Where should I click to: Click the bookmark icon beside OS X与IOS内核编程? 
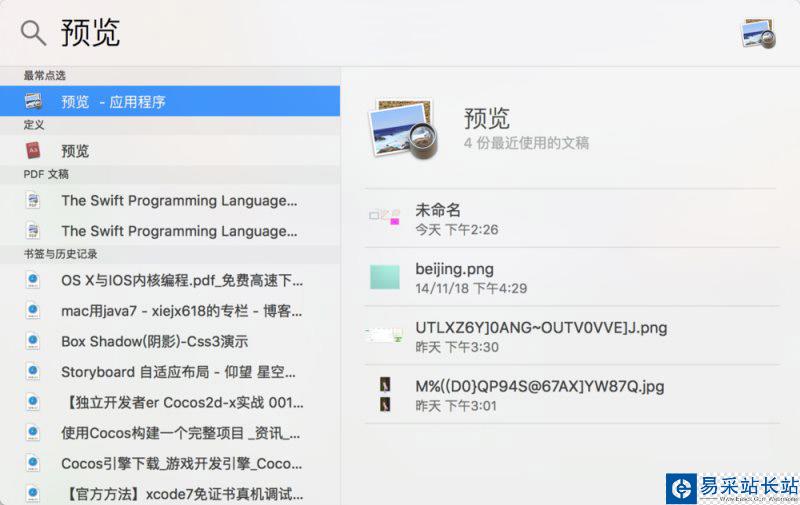click(x=33, y=280)
